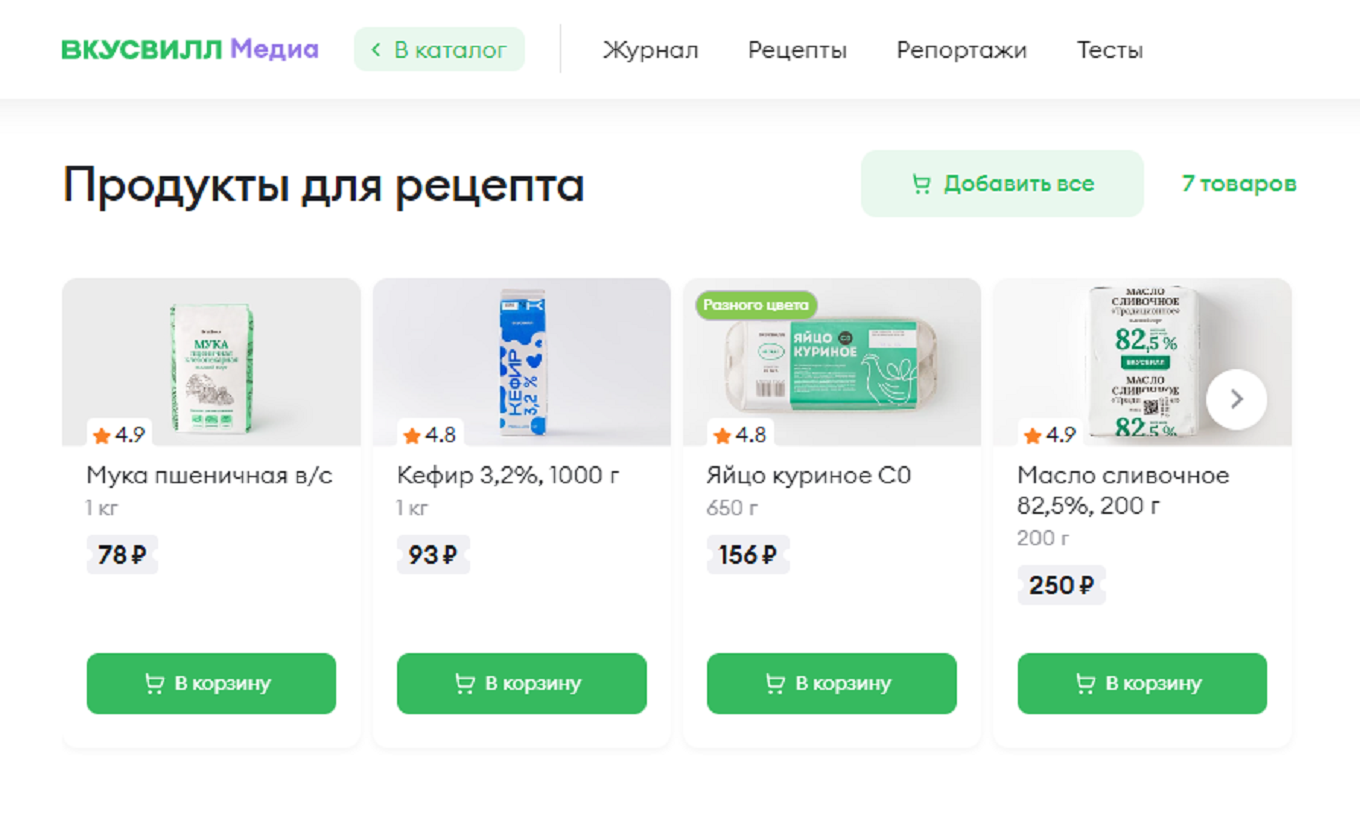Click the cart icon on kefir's "В корзину" button
The height and width of the screenshot is (819, 1360).
464,683
